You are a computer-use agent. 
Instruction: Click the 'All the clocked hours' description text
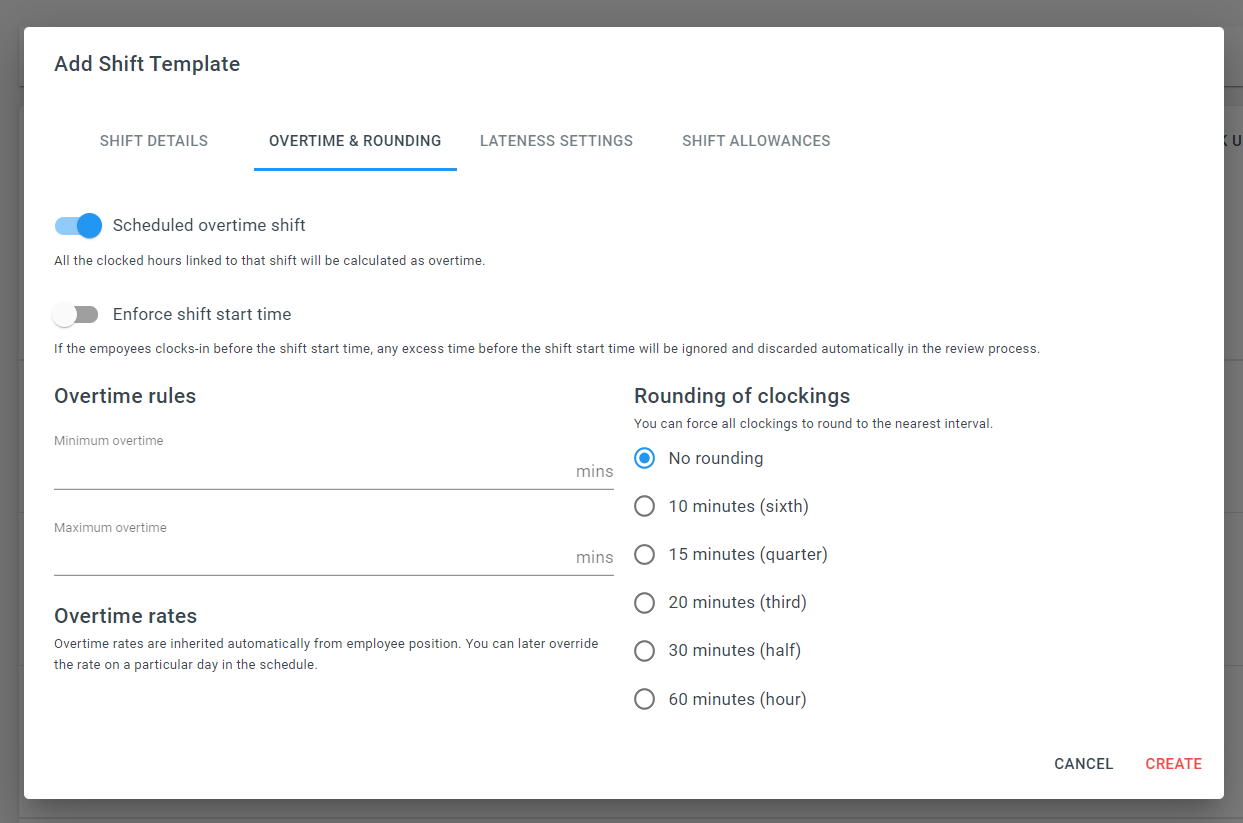point(269,261)
